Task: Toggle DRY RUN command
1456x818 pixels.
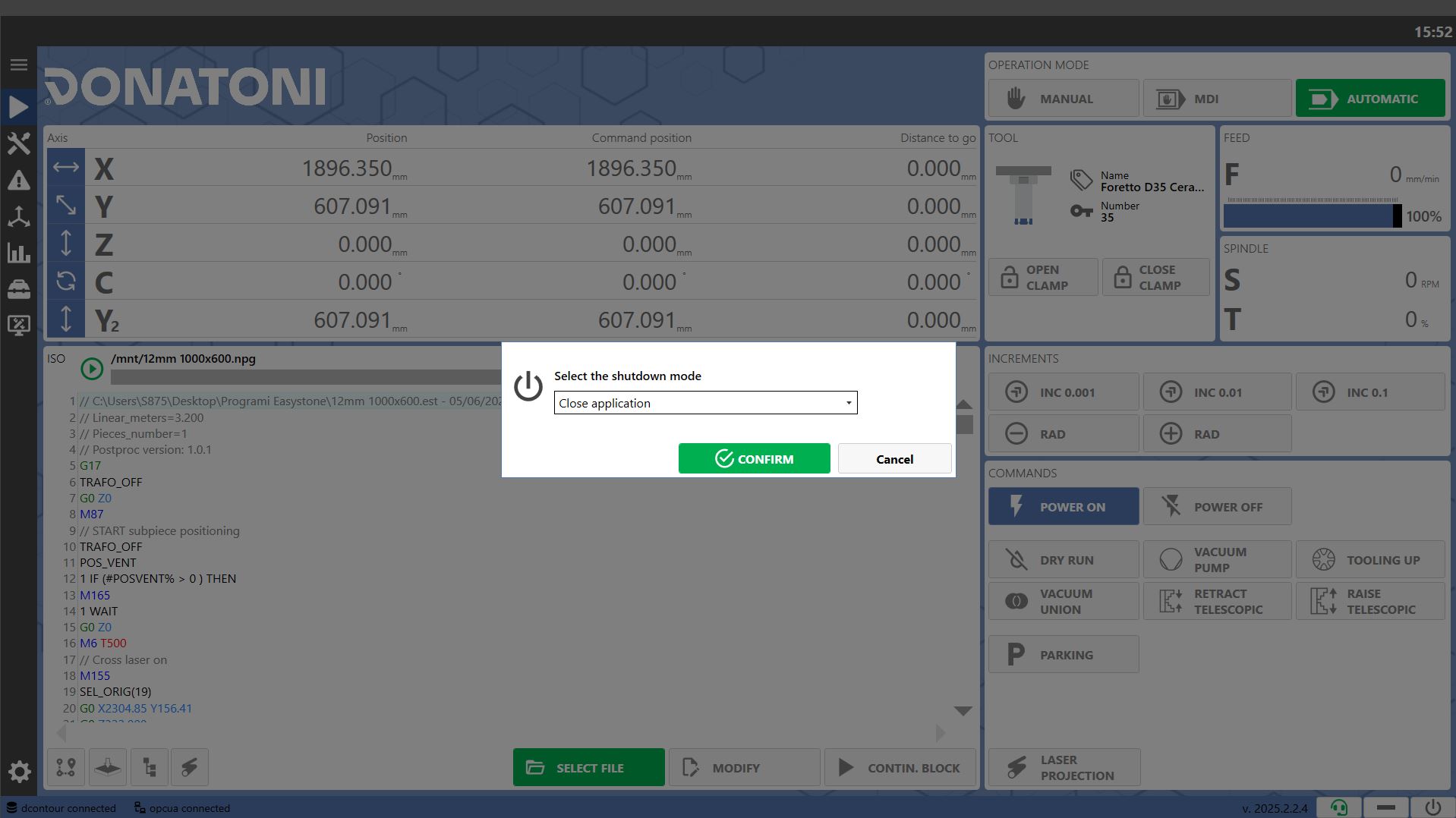Action: tap(1064, 560)
